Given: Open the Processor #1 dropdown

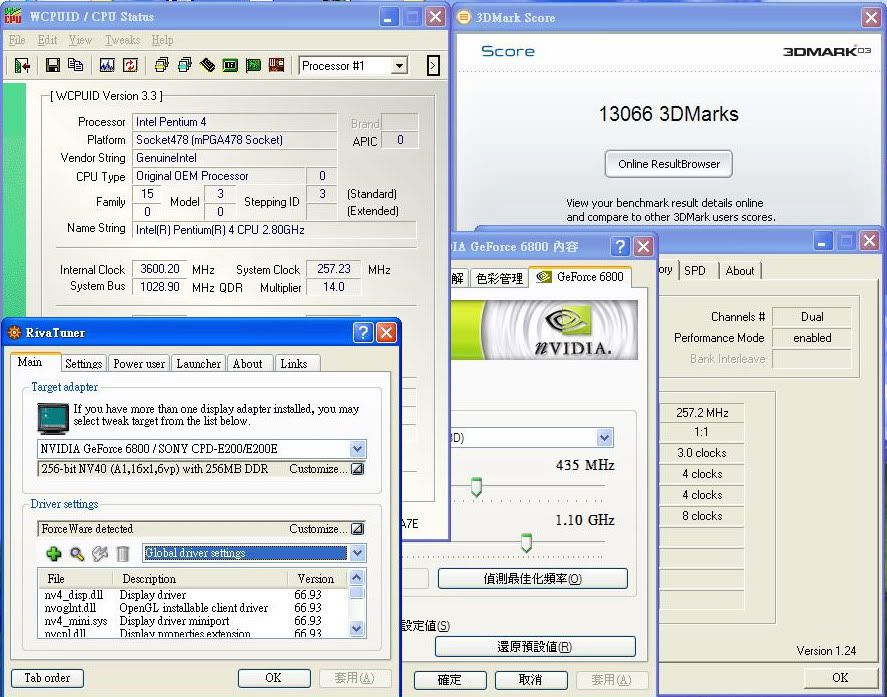Looking at the screenshot, I should 400,66.
